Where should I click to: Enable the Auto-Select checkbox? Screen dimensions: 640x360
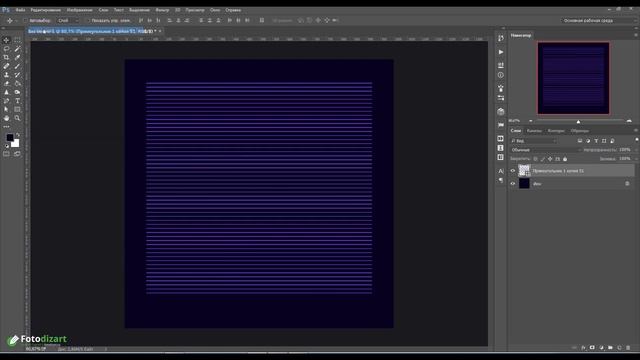[x=25, y=20]
